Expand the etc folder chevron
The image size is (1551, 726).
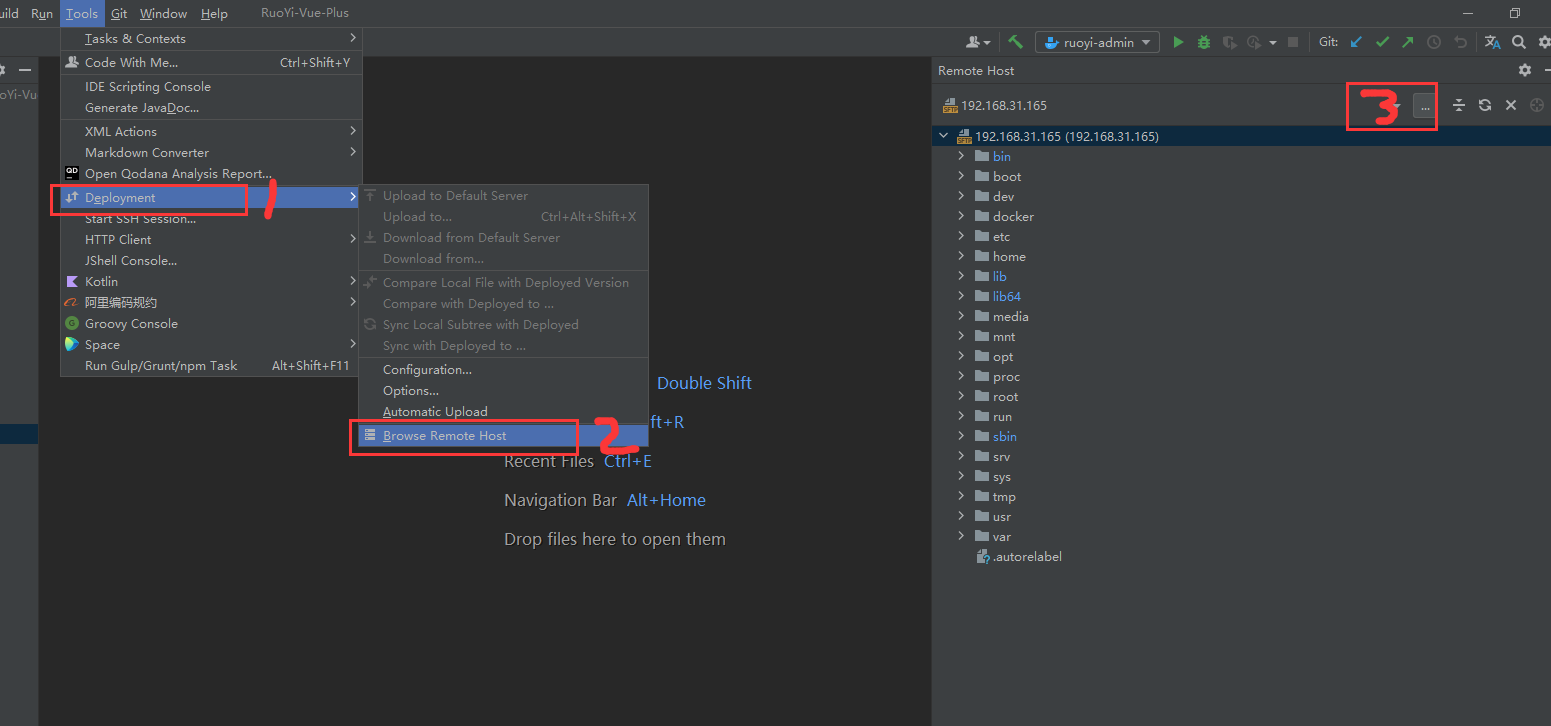(962, 236)
